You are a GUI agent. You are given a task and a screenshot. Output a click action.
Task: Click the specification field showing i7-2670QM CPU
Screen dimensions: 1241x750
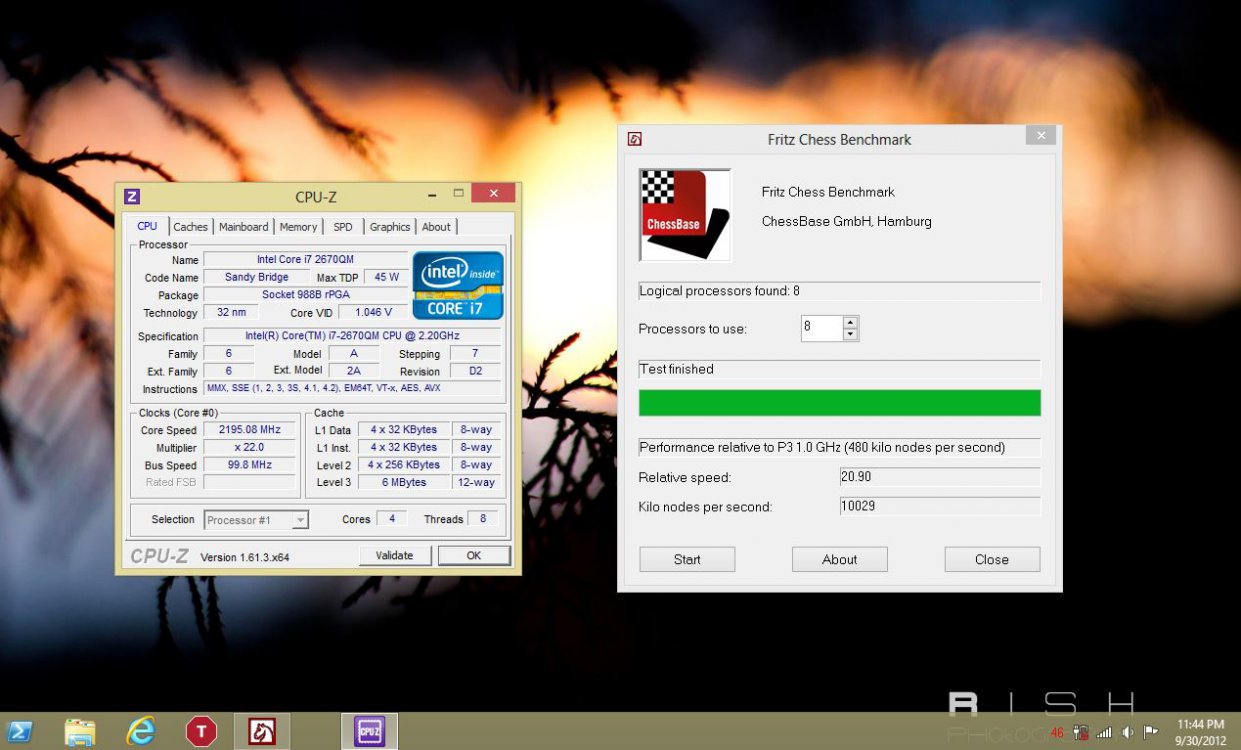[x=352, y=336]
